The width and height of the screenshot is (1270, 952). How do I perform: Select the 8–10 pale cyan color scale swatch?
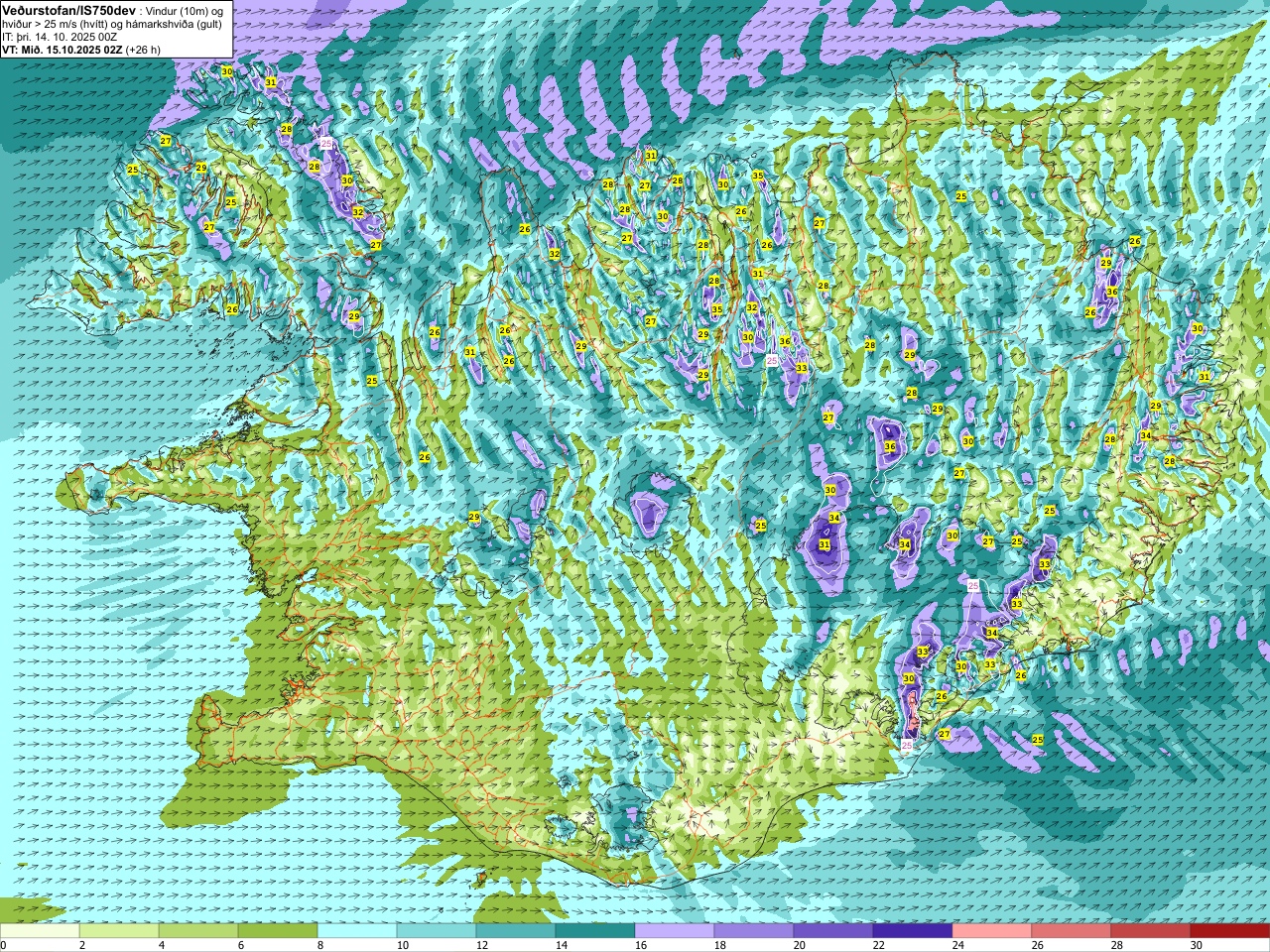pyautogui.click(x=357, y=930)
